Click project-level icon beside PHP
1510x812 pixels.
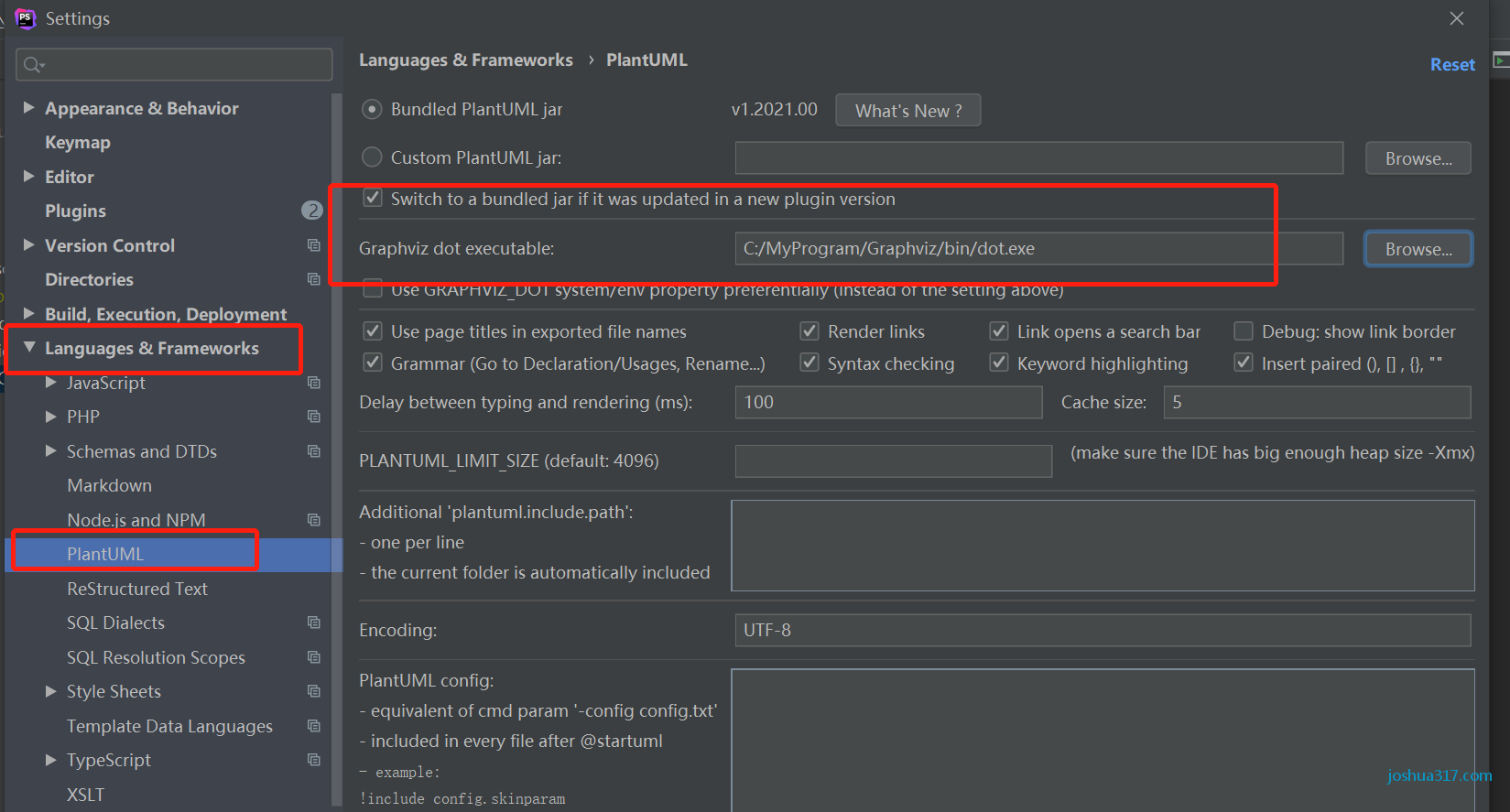point(314,417)
